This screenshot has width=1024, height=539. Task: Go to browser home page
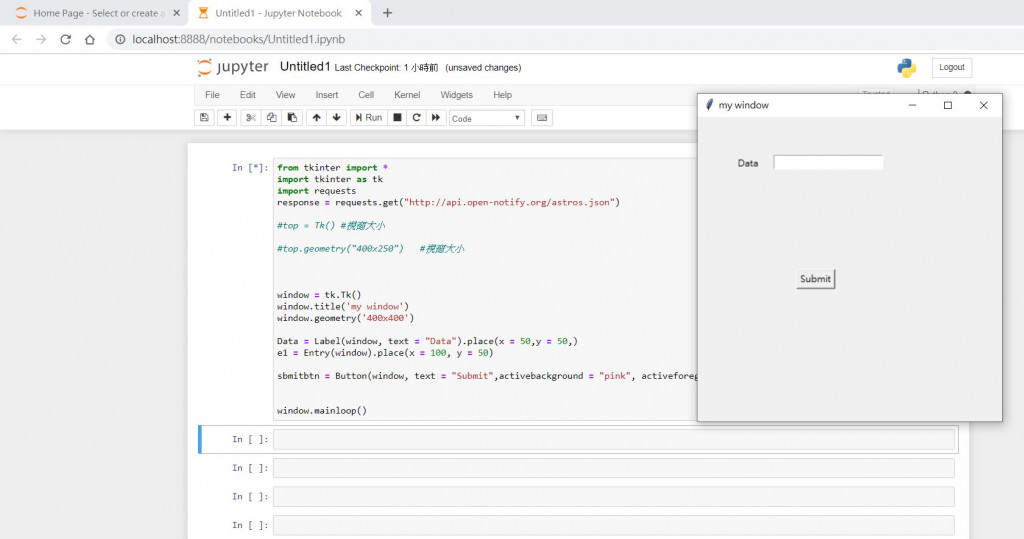[x=90, y=39]
